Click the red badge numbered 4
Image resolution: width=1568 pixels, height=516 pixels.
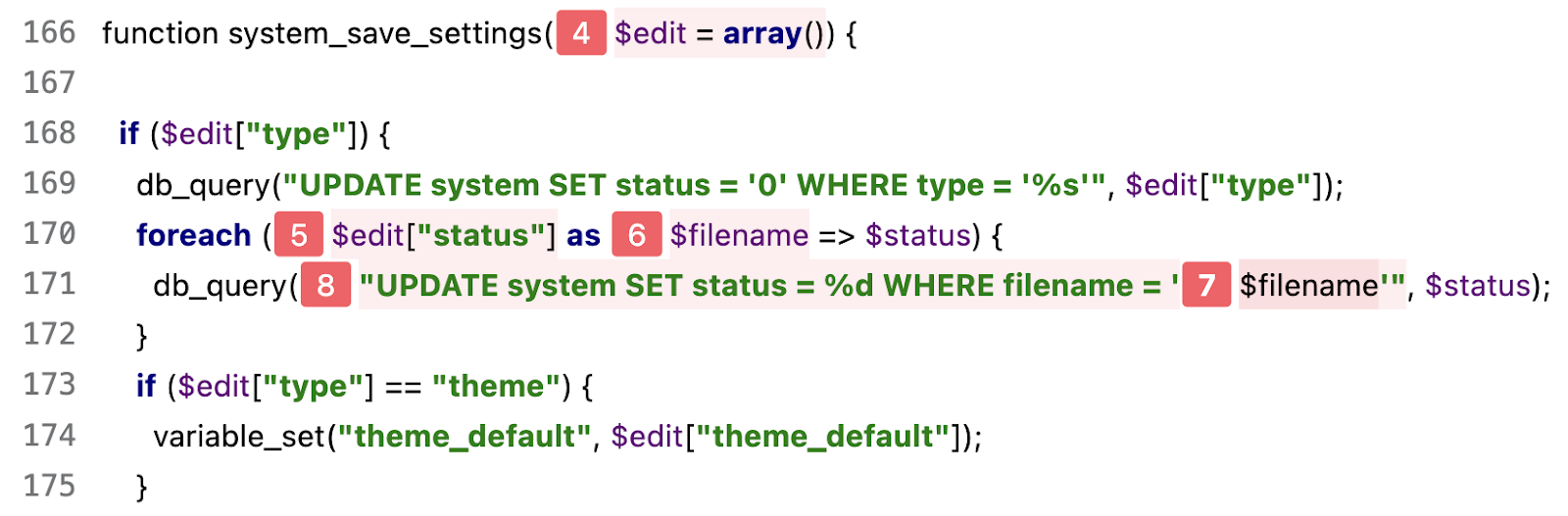coord(581,33)
